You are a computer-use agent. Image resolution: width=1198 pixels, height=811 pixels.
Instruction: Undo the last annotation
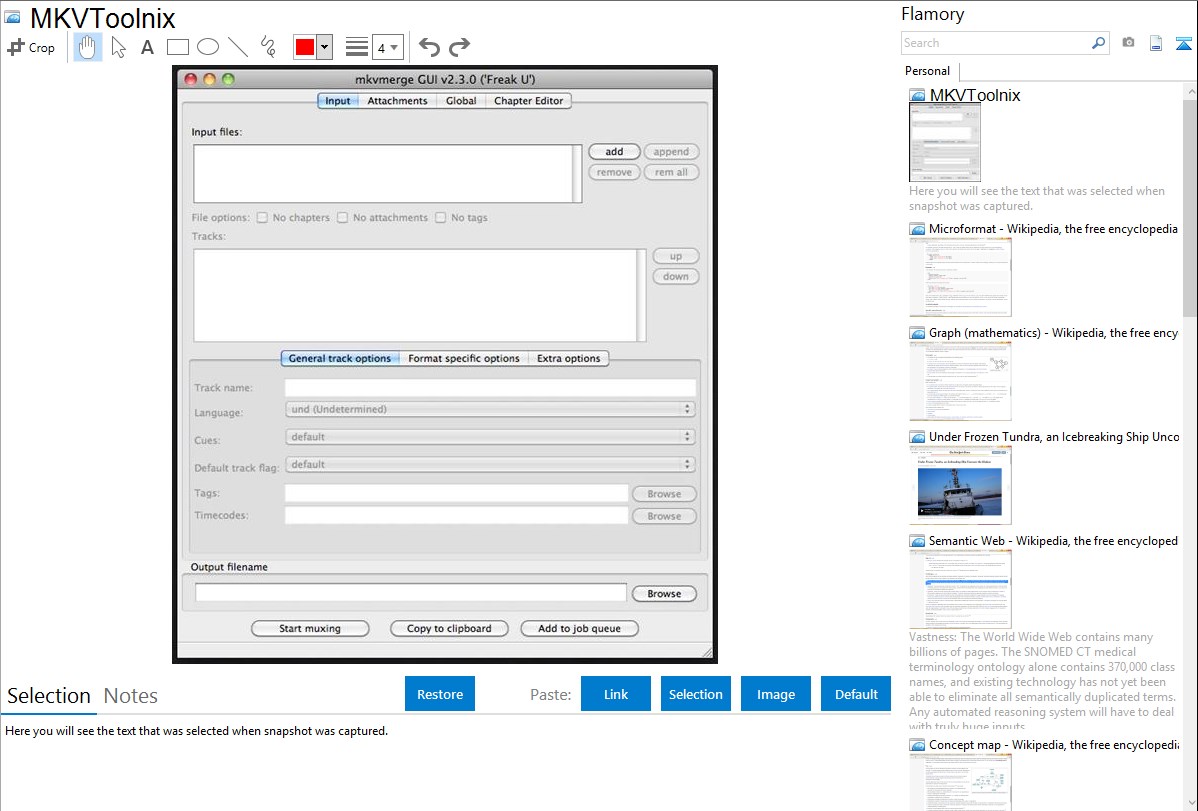(x=429, y=47)
